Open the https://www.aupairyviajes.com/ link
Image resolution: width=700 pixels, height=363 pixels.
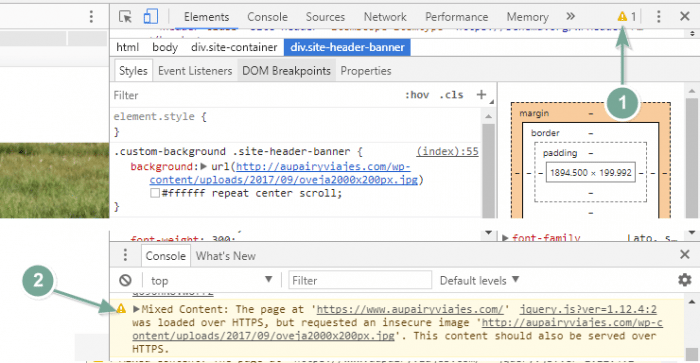coord(410,309)
